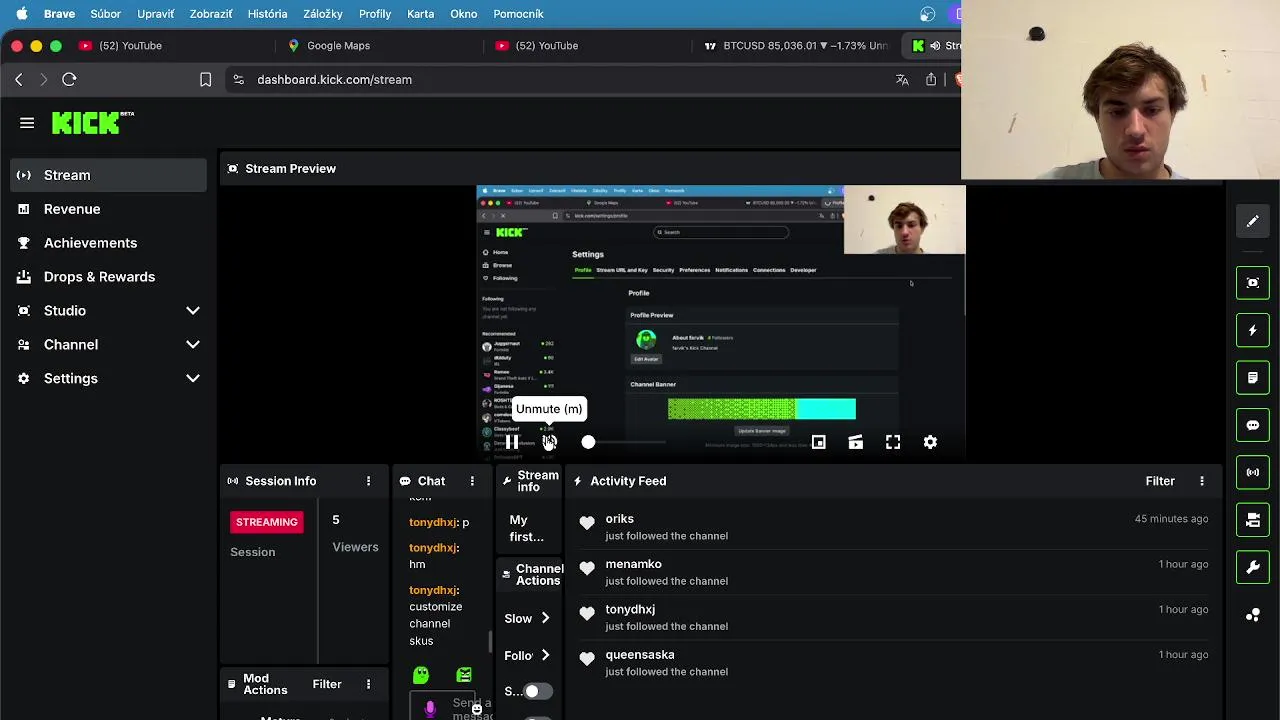Toggle theater mode in stream preview
Screen dimensions: 1280x720
[x=855, y=442]
